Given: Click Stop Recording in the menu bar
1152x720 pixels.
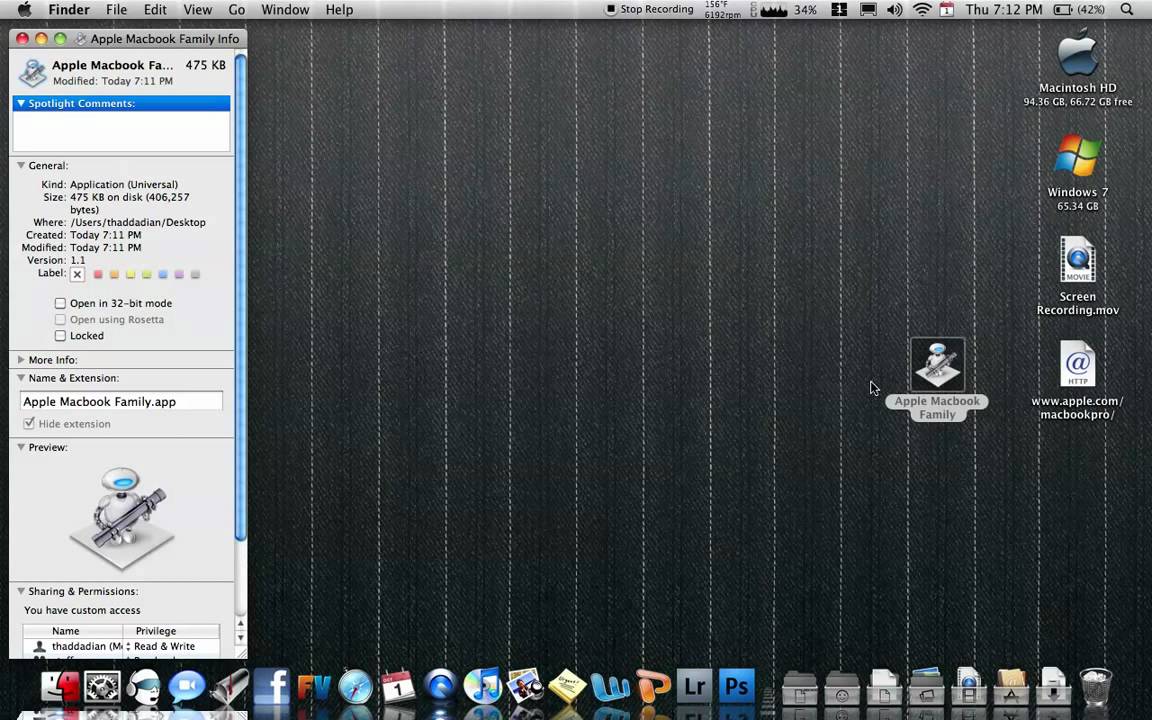Looking at the screenshot, I should (x=649, y=10).
